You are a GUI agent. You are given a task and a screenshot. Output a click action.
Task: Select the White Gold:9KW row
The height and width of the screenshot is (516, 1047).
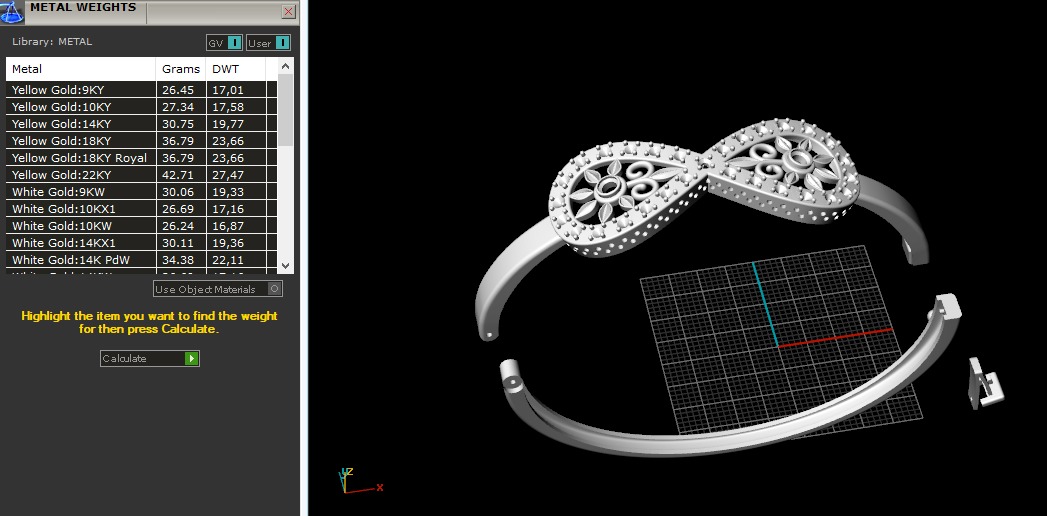click(142, 192)
